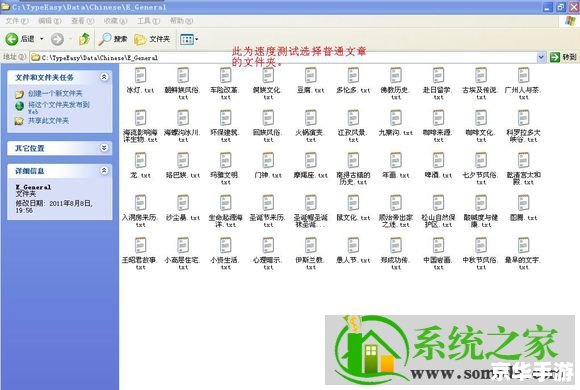
Task: Select the 最早的文字.txt file
Action: [x=523, y=254]
